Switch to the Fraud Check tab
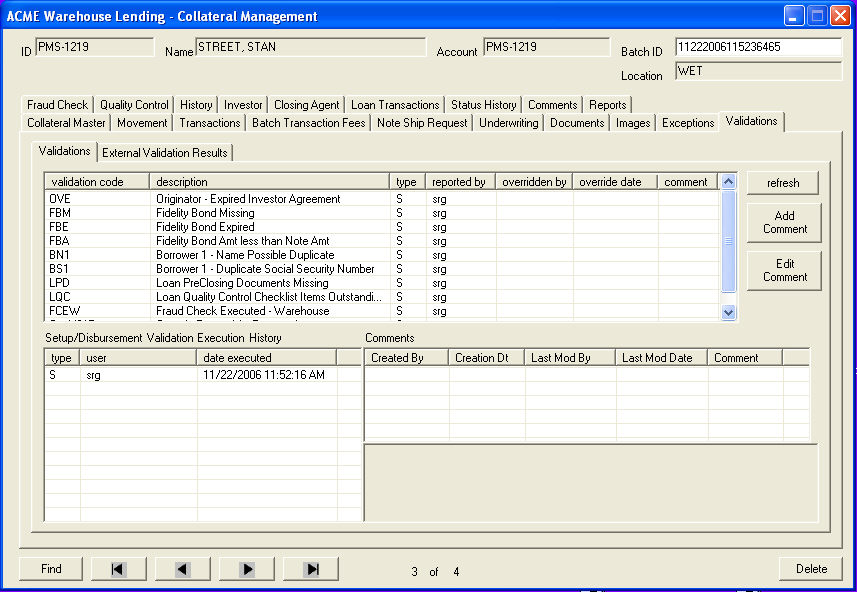The height and width of the screenshot is (592, 857). coord(56,104)
